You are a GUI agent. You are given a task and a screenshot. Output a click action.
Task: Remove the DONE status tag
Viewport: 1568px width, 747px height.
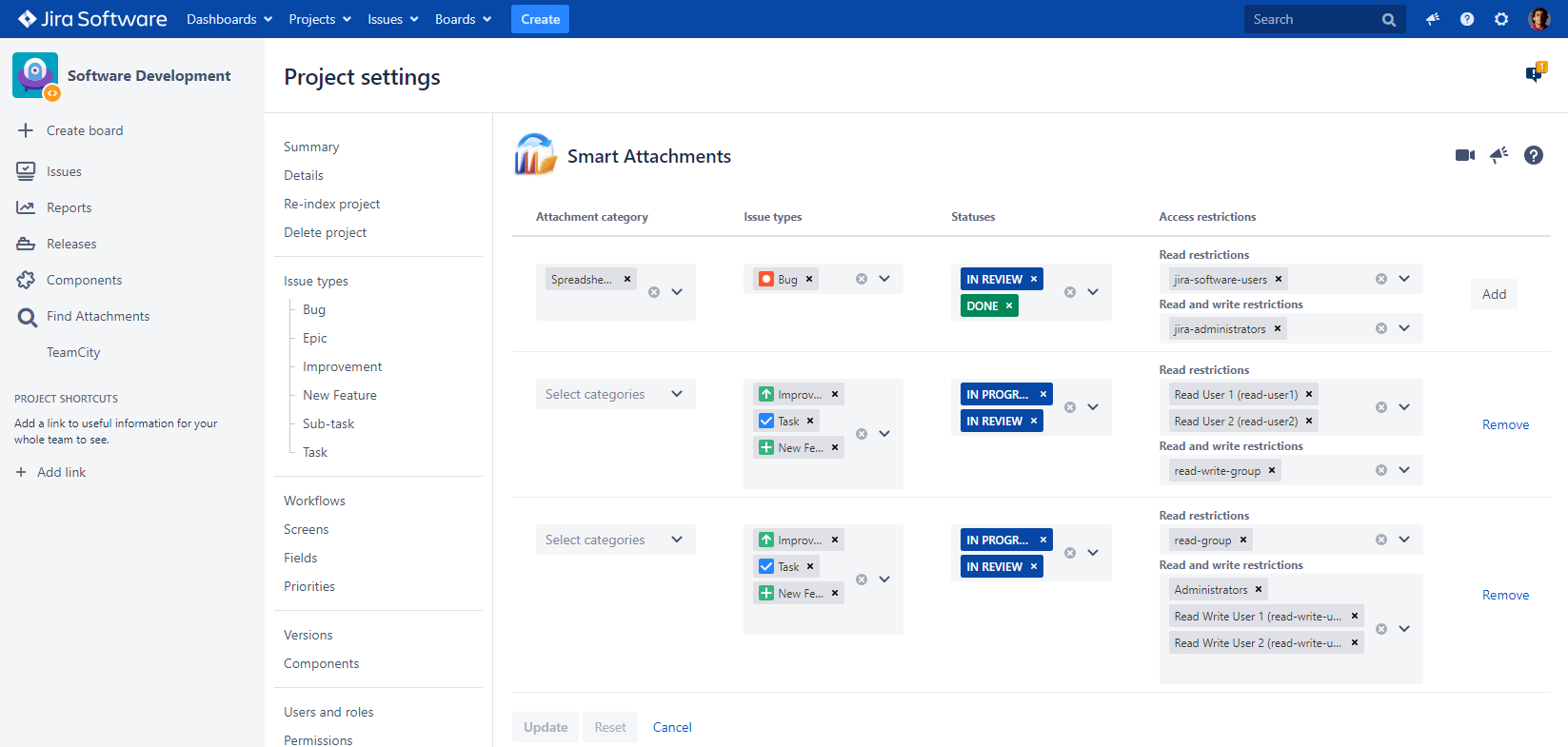tap(1009, 305)
